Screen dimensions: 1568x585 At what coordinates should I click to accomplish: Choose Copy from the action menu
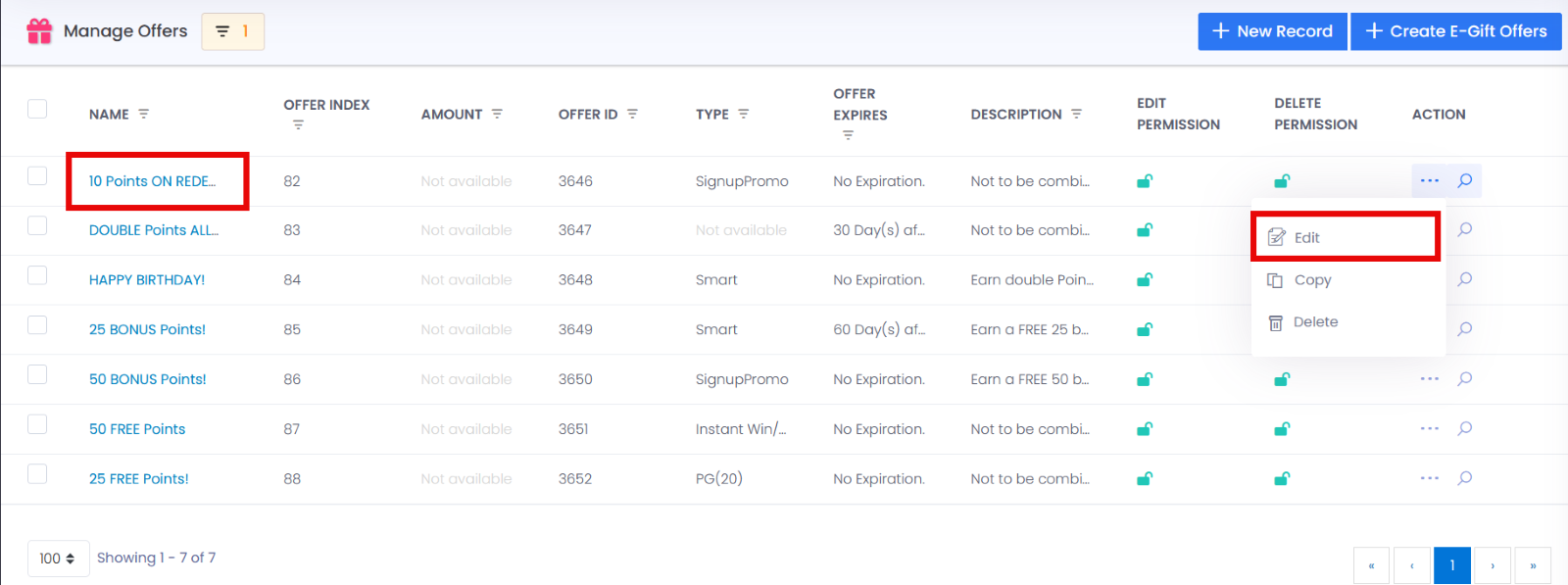[1347, 280]
